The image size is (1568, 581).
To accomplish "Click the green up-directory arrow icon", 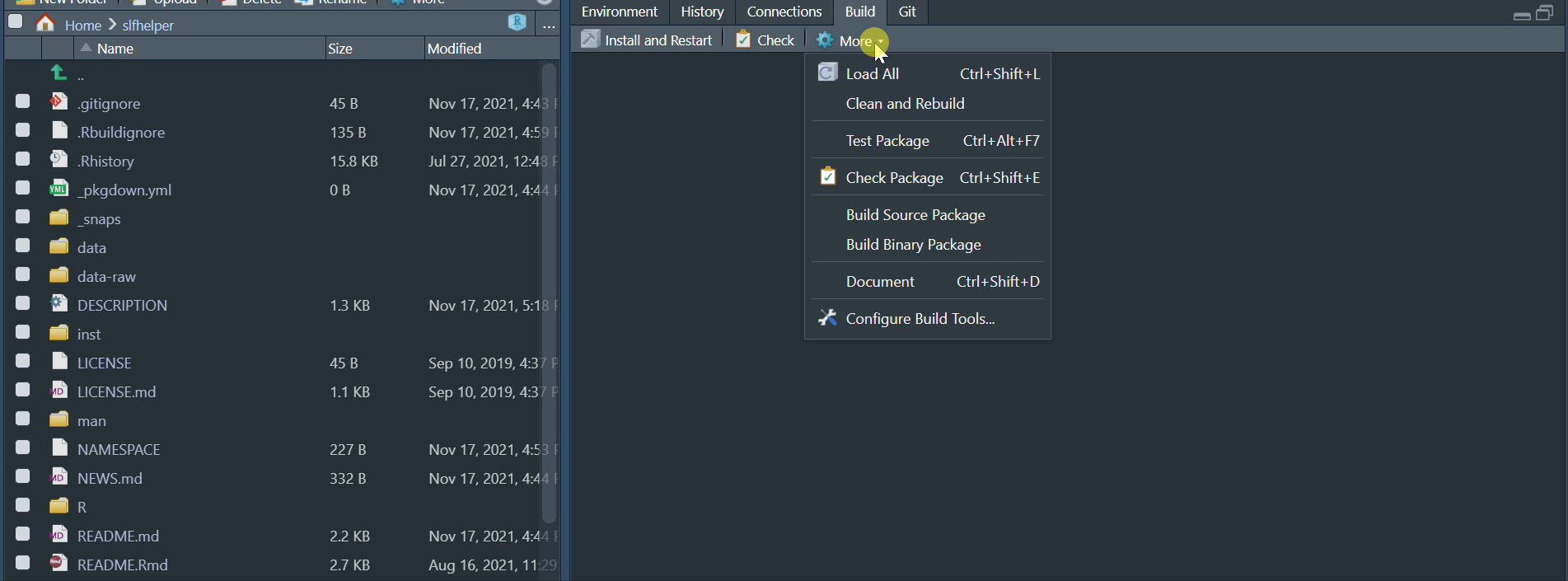I will pyautogui.click(x=58, y=73).
